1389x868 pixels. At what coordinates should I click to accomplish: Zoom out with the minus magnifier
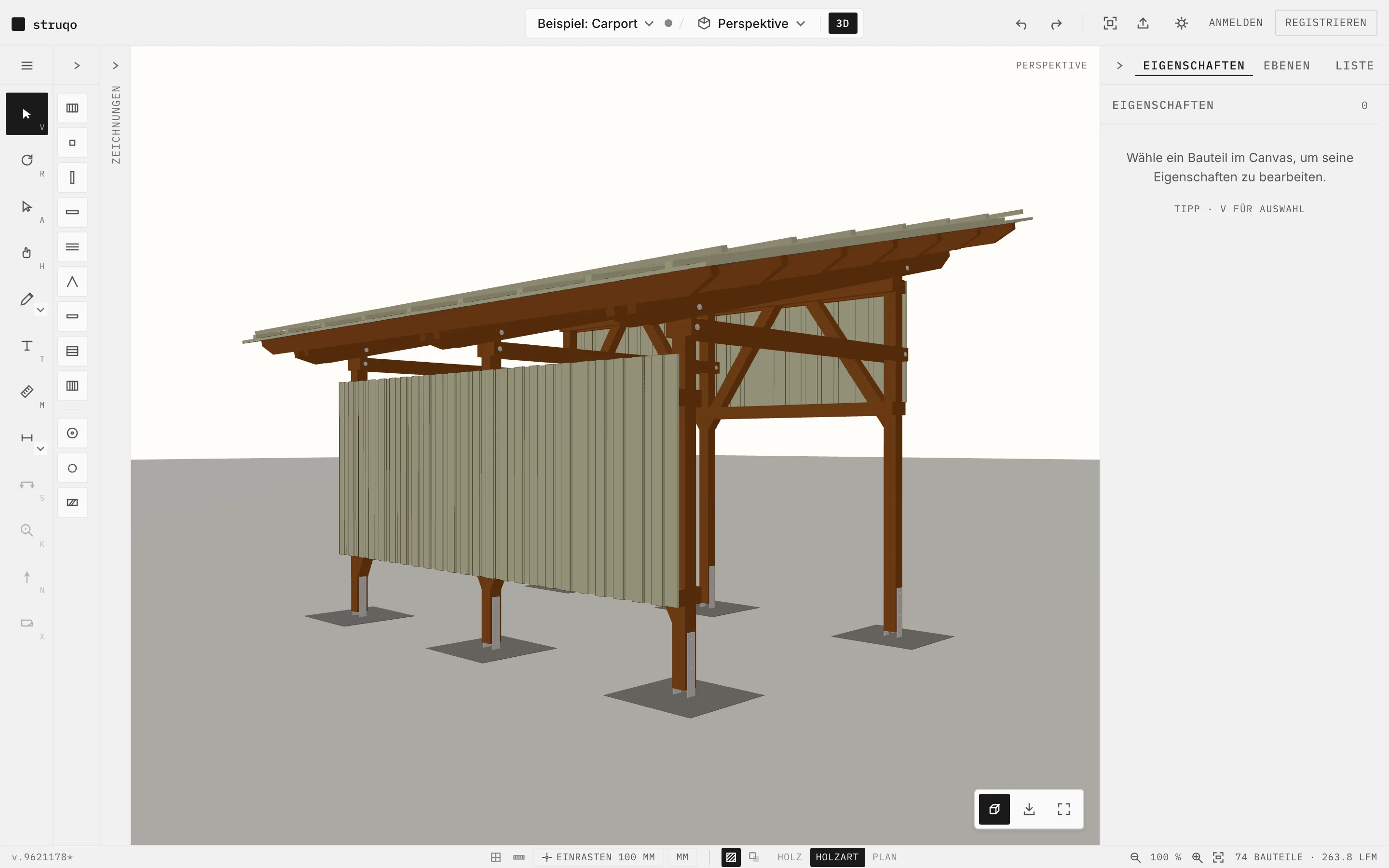[1135, 857]
